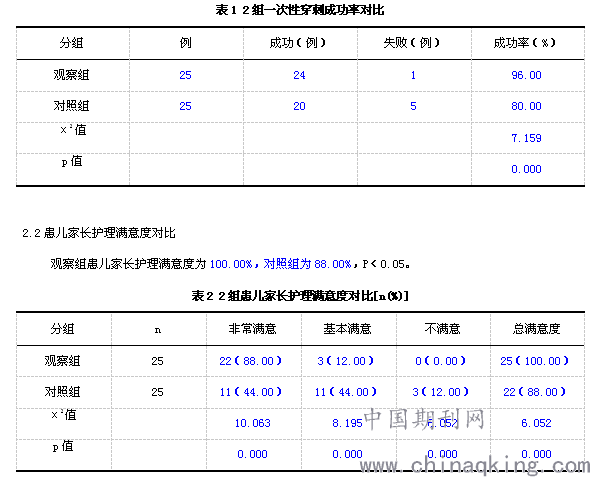Click the cell 25(100.00) under 总满意度
The width and height of the screenshot is (590, 477).
pos(535,361)
